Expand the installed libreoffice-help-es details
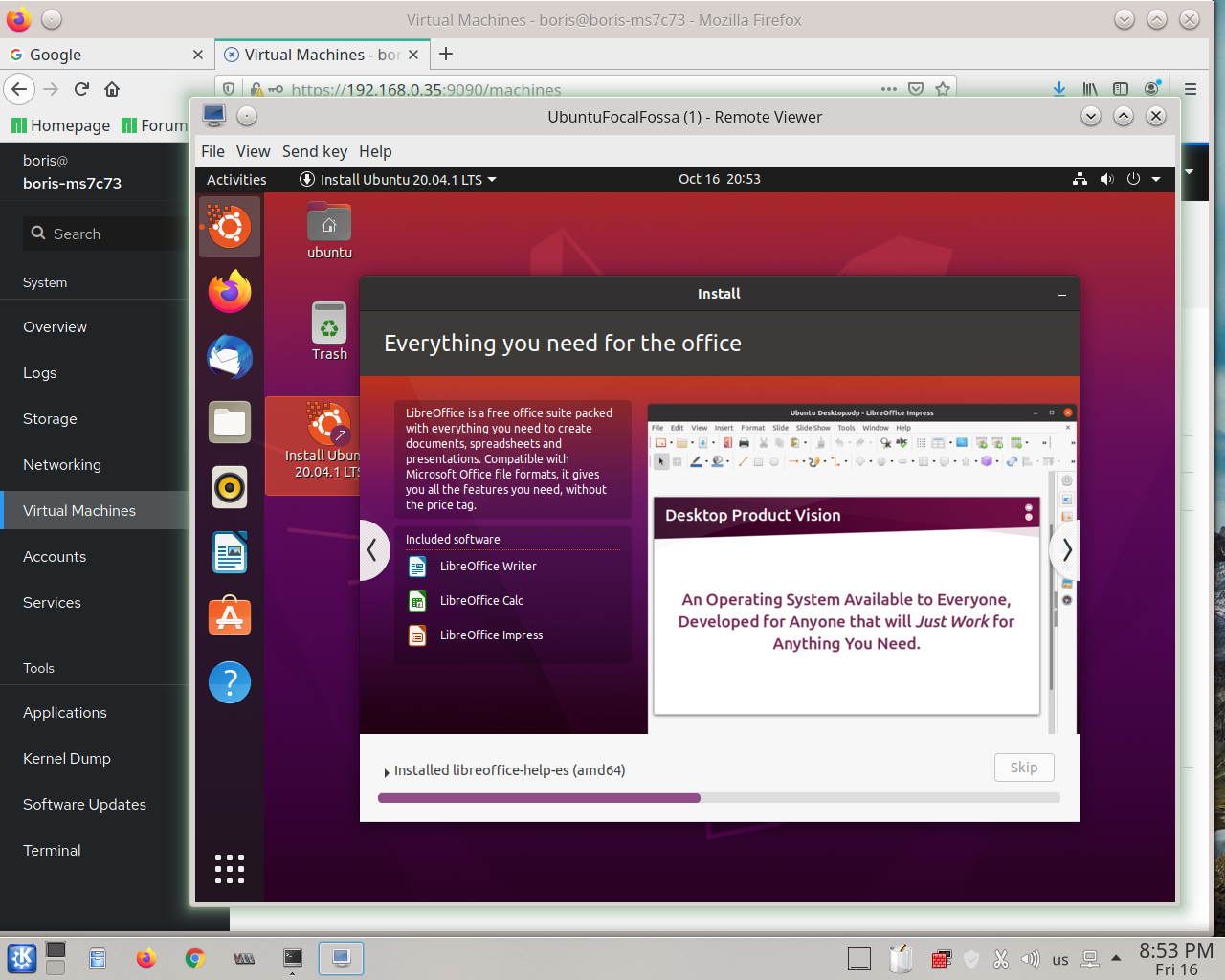1225x980 pixels. (x=387, y=770)
